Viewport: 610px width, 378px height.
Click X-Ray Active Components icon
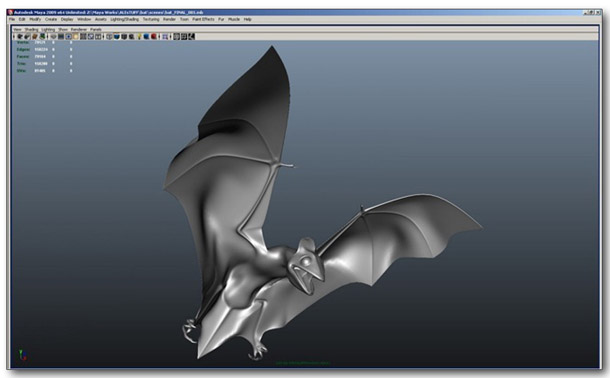pyautogui.click(x=183, y=37)
